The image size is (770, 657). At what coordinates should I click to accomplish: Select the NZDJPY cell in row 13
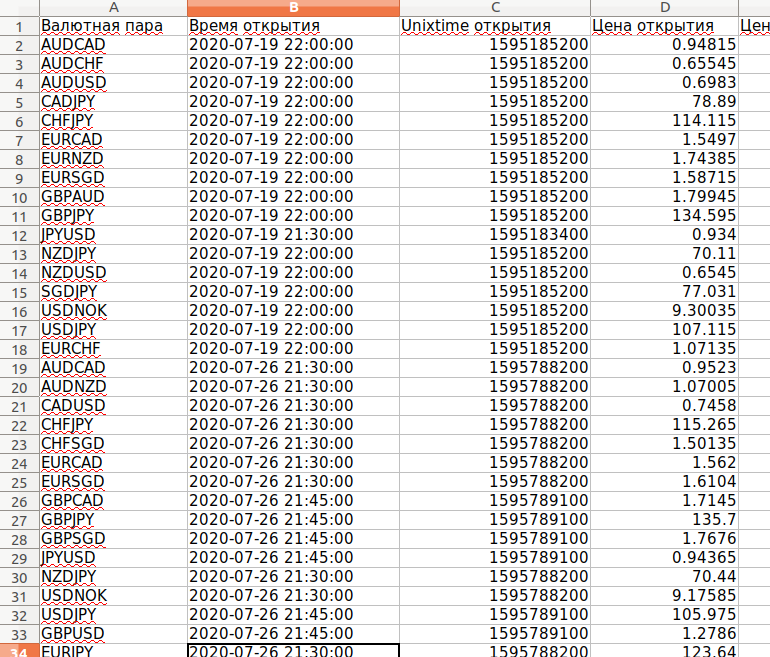113,254
